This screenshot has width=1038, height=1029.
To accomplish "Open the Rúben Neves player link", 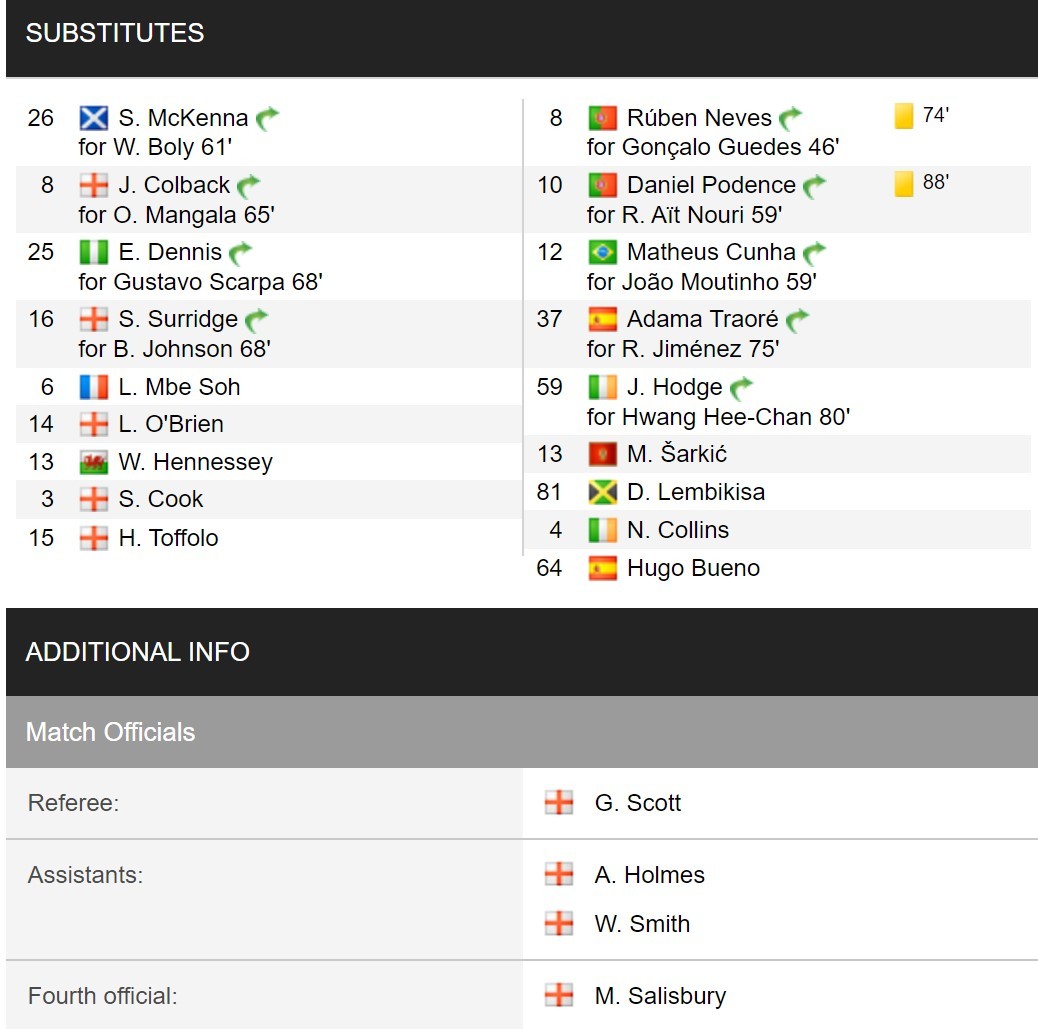I will [699, 118].
